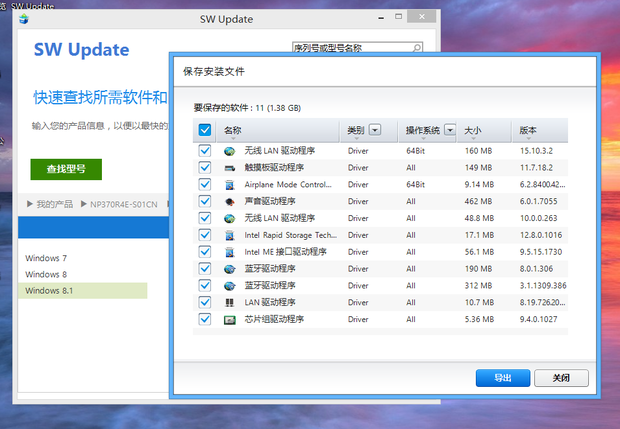
Task: Click the icon of the 312 MB Bluetooth driver
Action: click(x=229, y=285)
